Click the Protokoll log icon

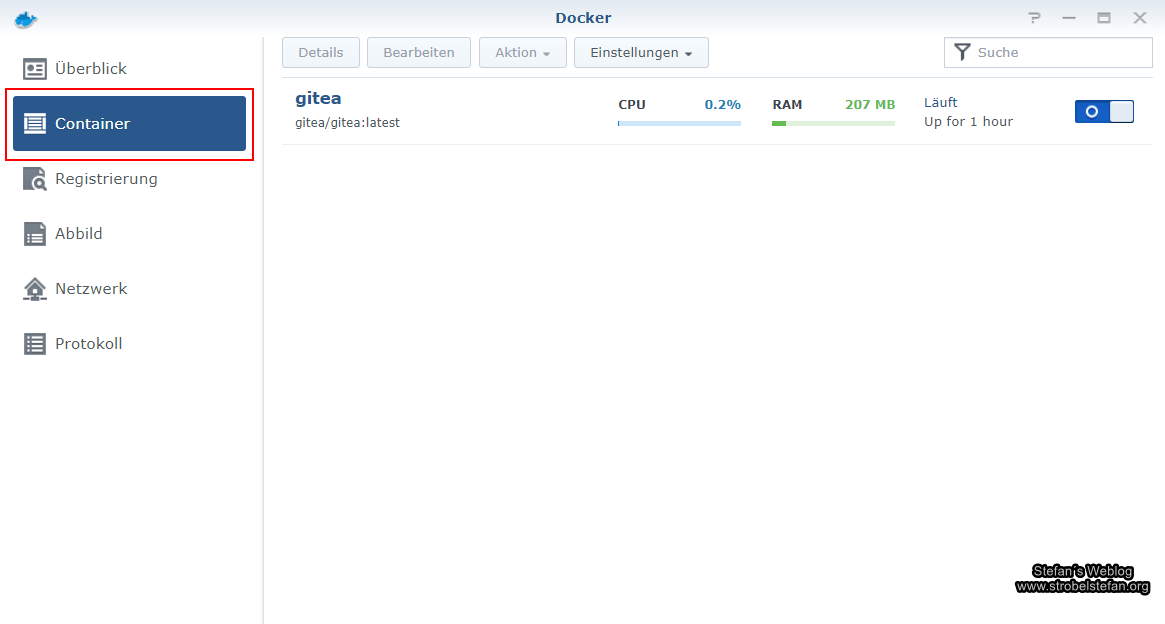click(35, 344)
